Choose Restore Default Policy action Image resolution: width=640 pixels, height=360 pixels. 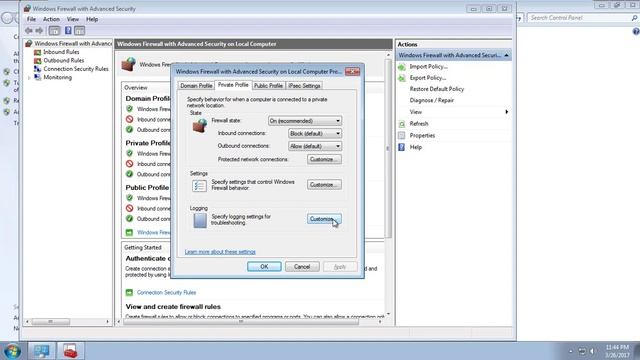click(x=437, y=89)
